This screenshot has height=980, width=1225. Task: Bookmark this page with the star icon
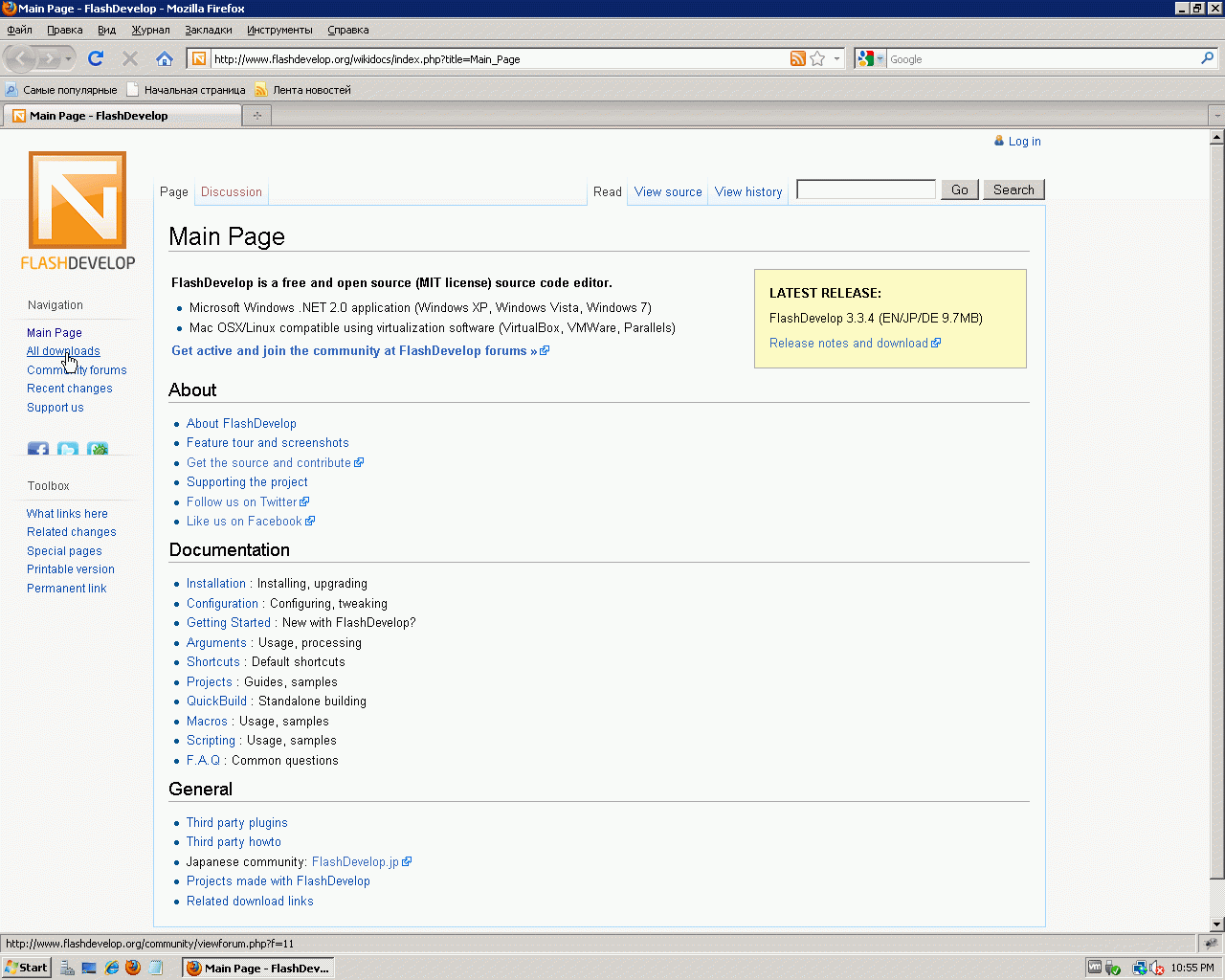pyautogui.click(x=817, y=59)
